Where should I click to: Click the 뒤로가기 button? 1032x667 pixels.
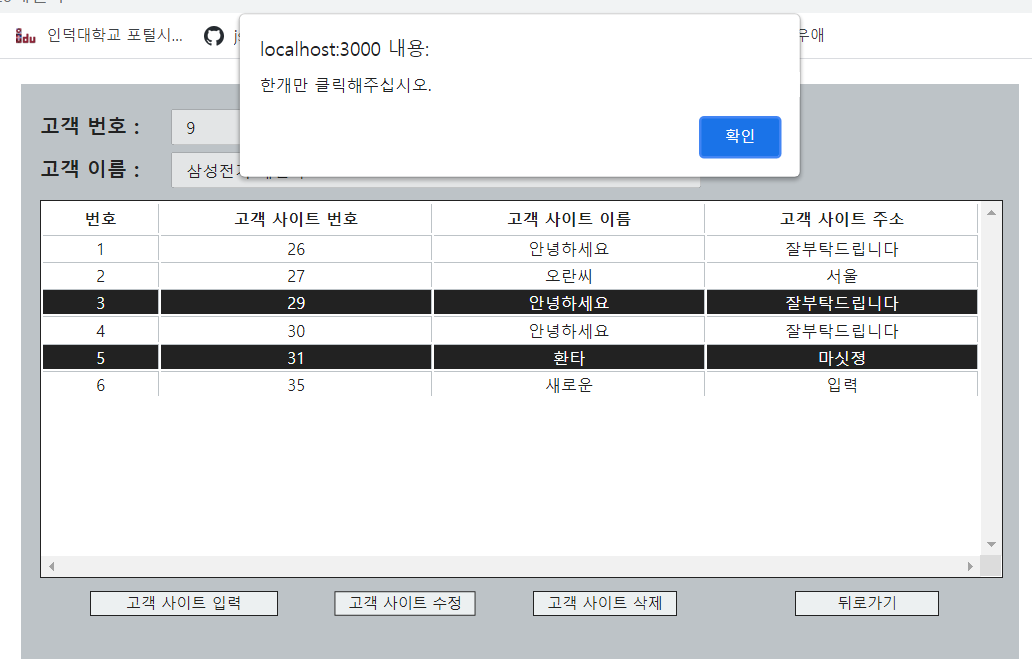(x=866, y=603)
